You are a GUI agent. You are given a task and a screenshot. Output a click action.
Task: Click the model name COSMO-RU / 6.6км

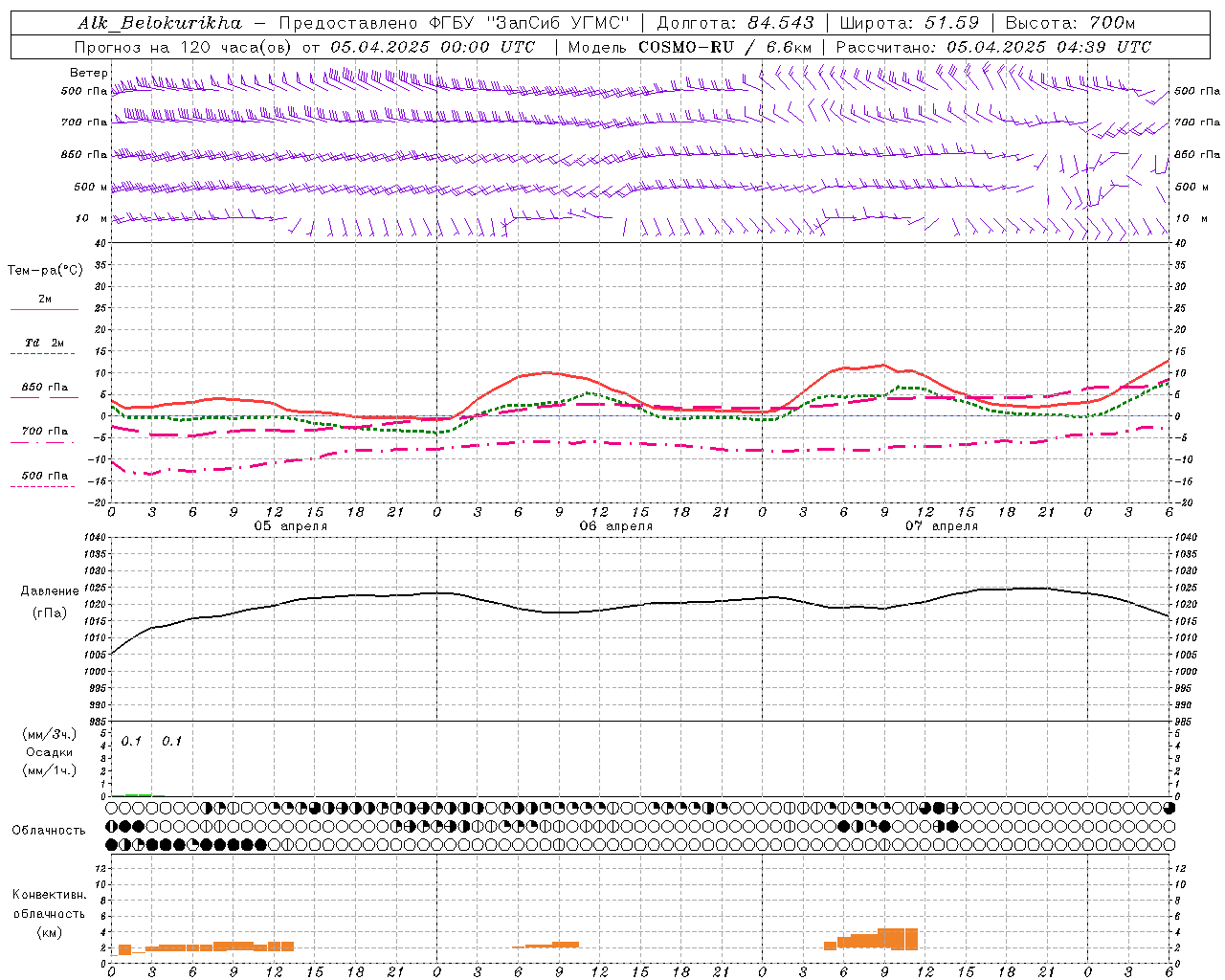pos(725,47)
